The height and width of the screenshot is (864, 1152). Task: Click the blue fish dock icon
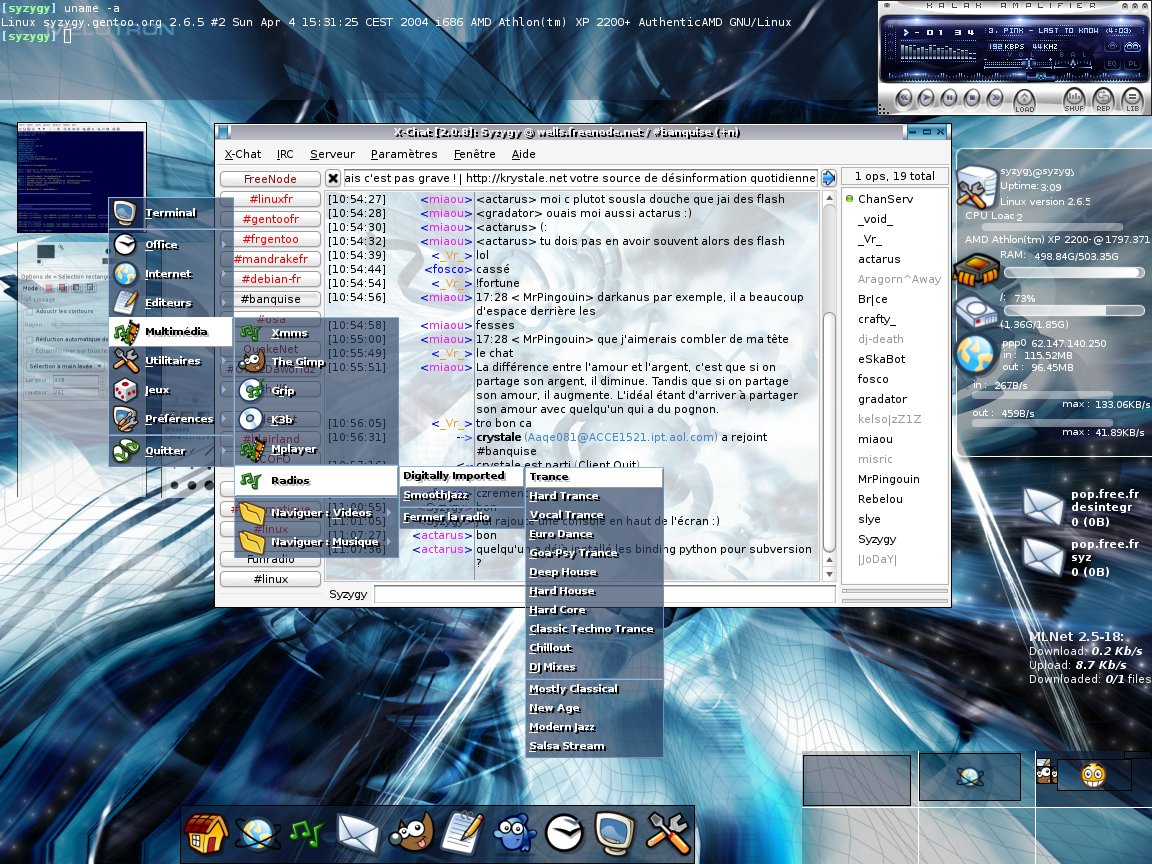(x=514, y=835)
